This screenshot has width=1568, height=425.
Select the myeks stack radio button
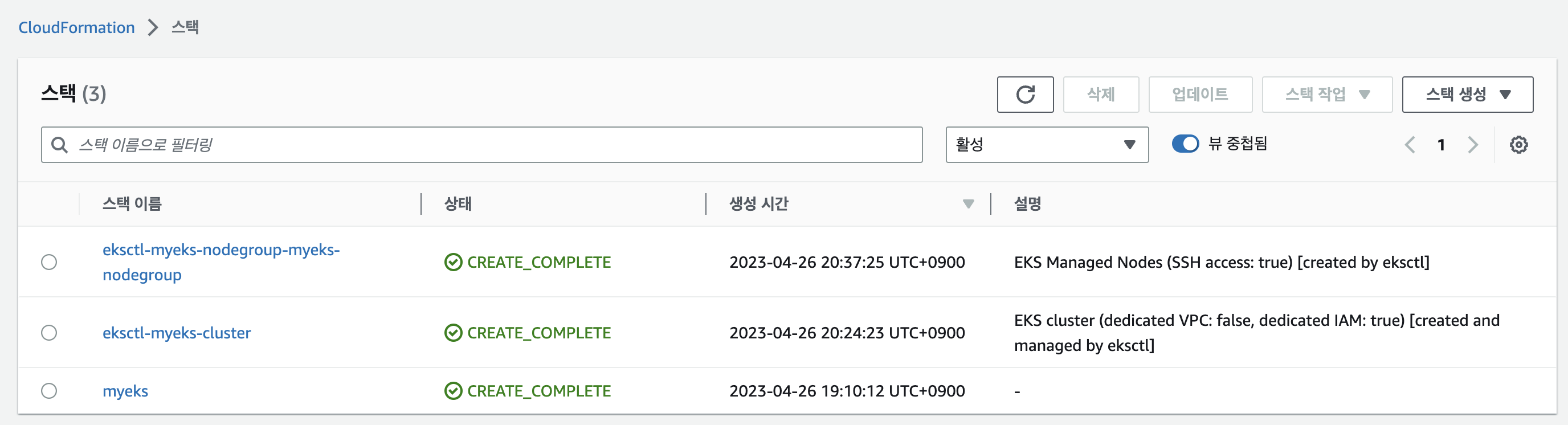click(50, 391)
